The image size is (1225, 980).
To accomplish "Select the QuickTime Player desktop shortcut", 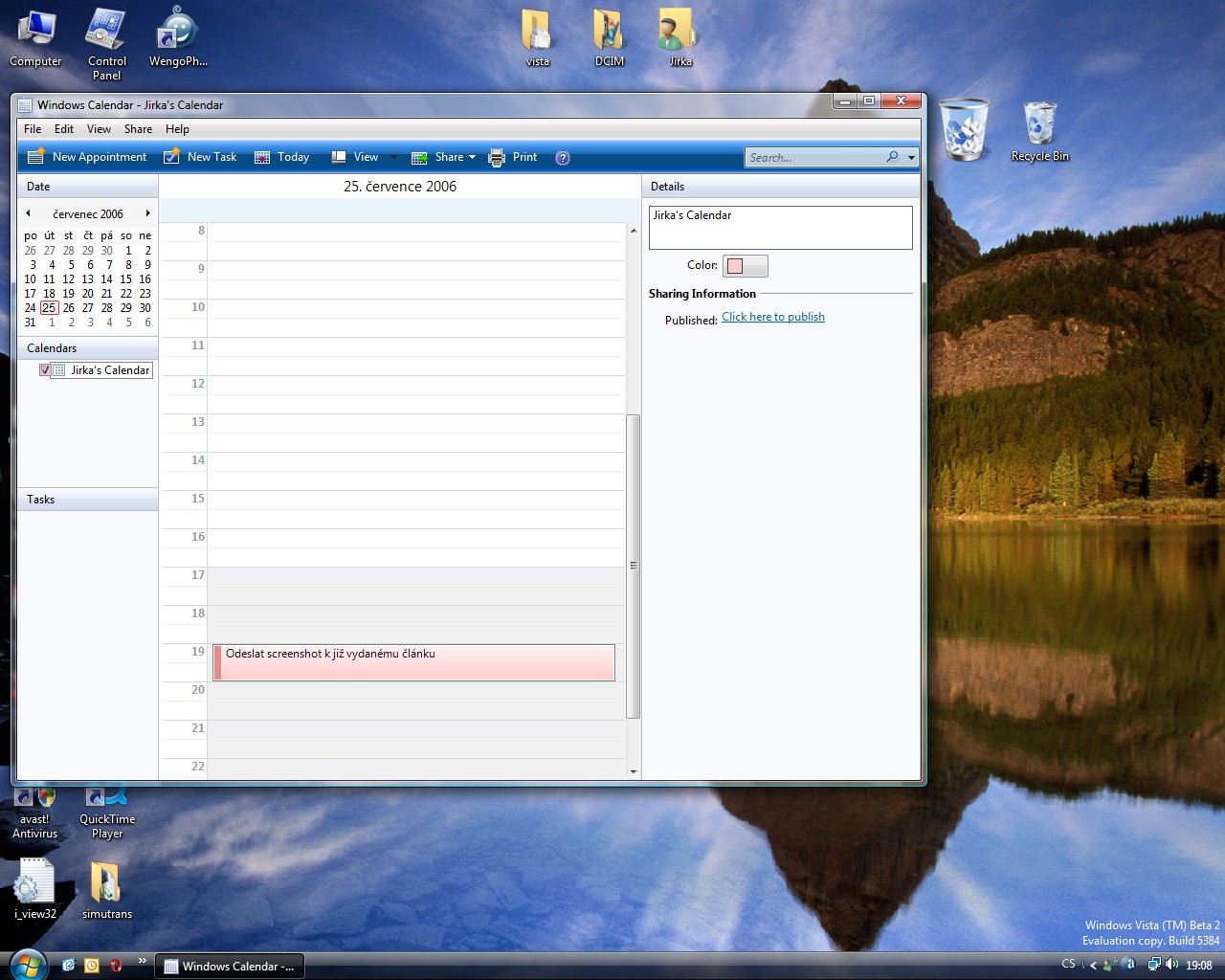I will [x=107, y=814].
